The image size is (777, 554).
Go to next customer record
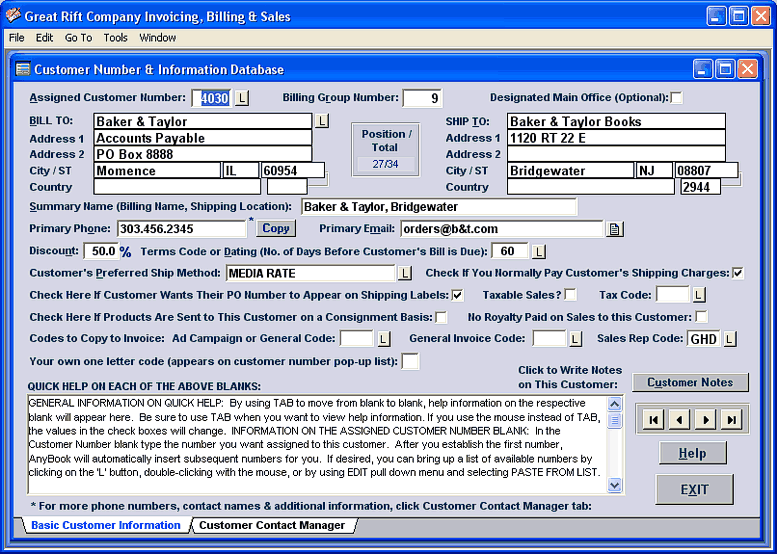705,420
